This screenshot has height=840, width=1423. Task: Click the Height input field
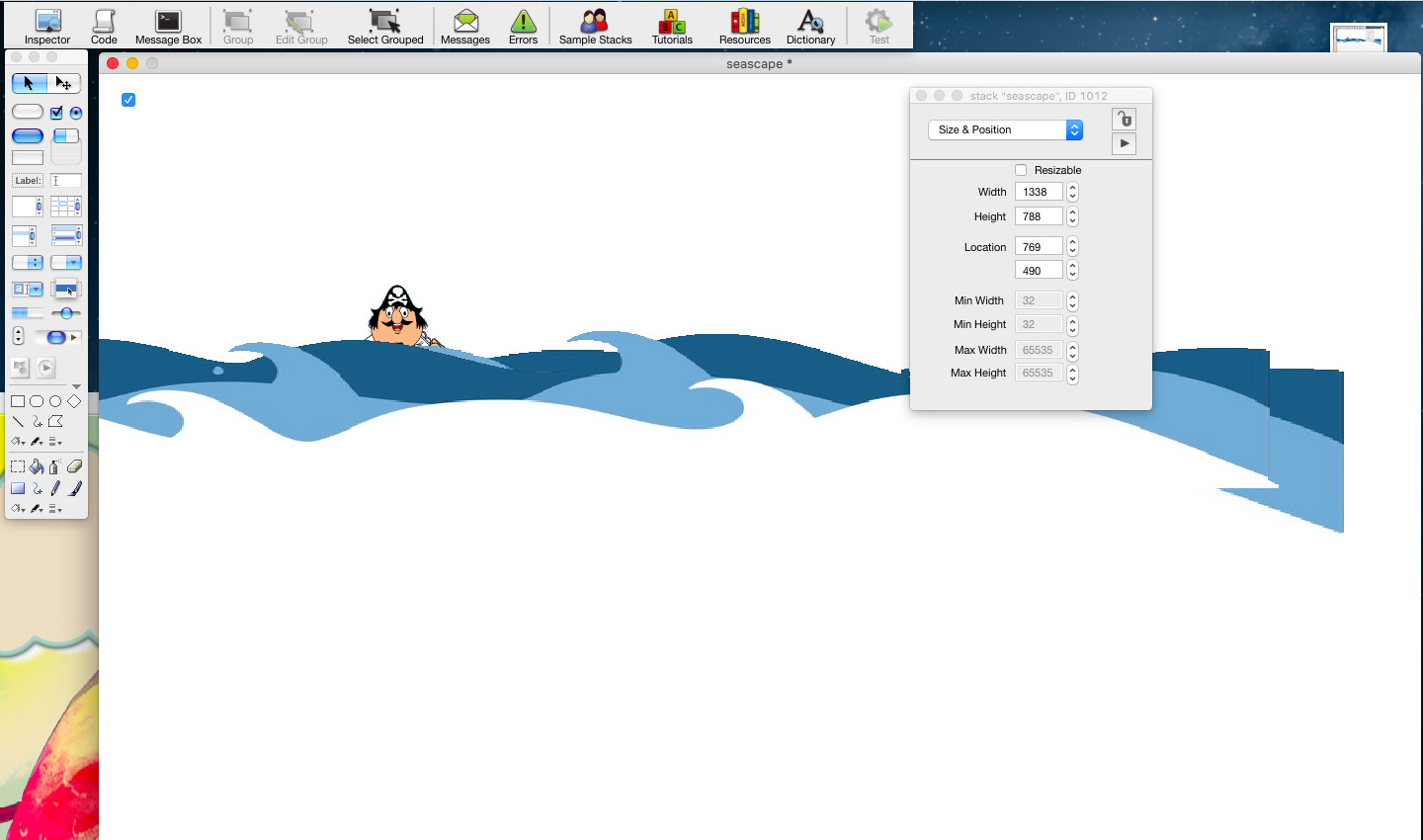[1038, 216]
